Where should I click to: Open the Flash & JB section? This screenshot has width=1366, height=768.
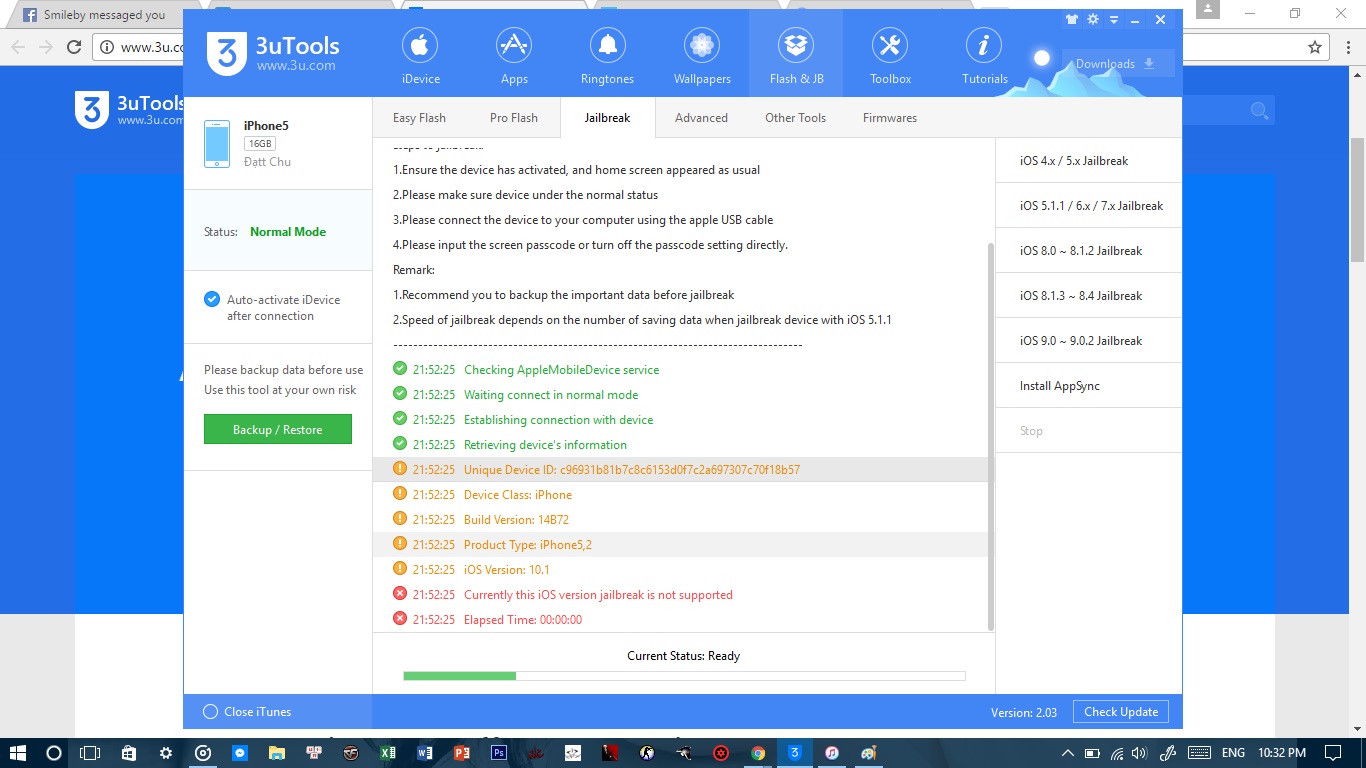click(796, 55)
